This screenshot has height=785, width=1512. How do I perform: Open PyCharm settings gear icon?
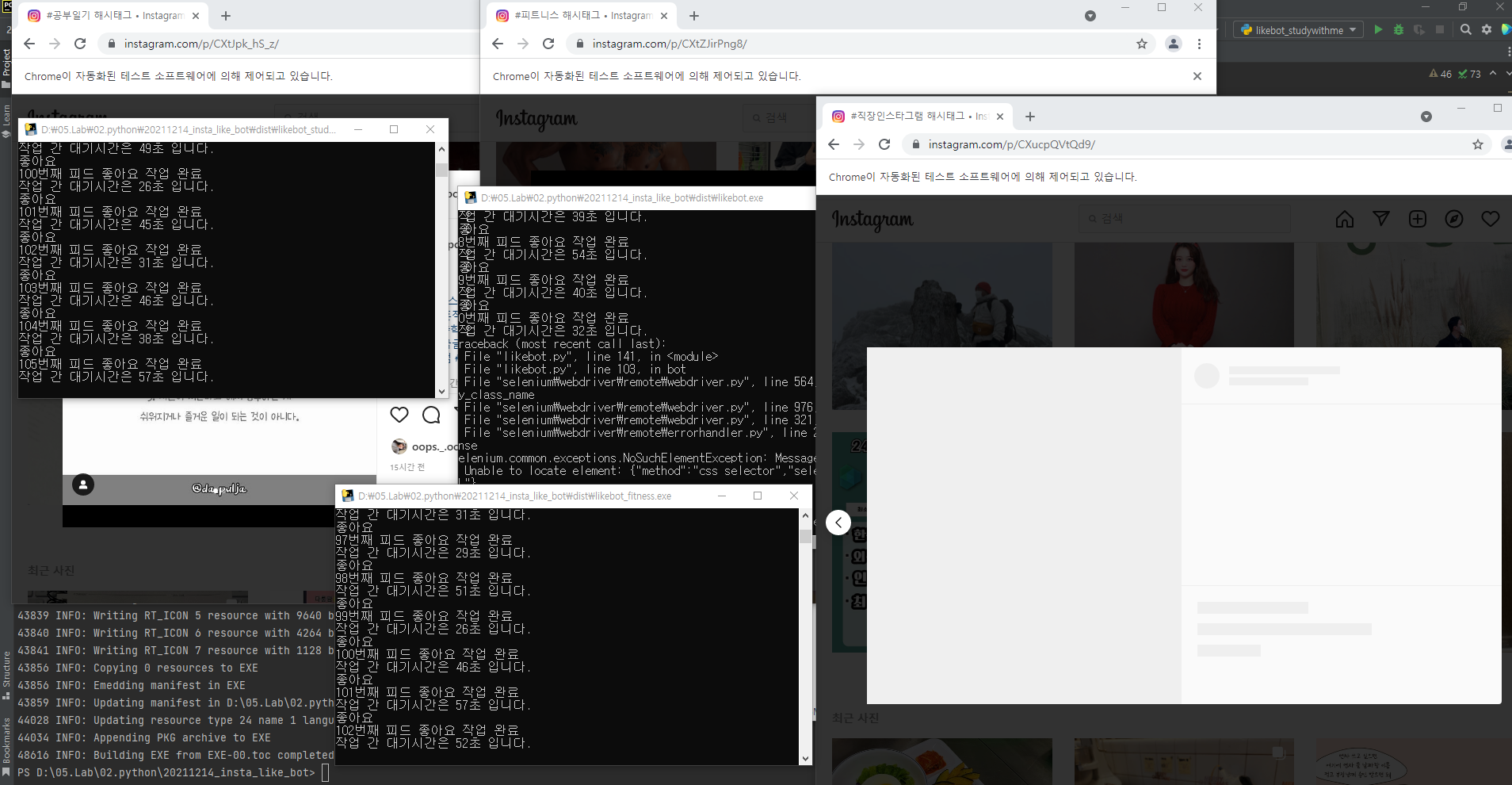(x=1487, y=29)
